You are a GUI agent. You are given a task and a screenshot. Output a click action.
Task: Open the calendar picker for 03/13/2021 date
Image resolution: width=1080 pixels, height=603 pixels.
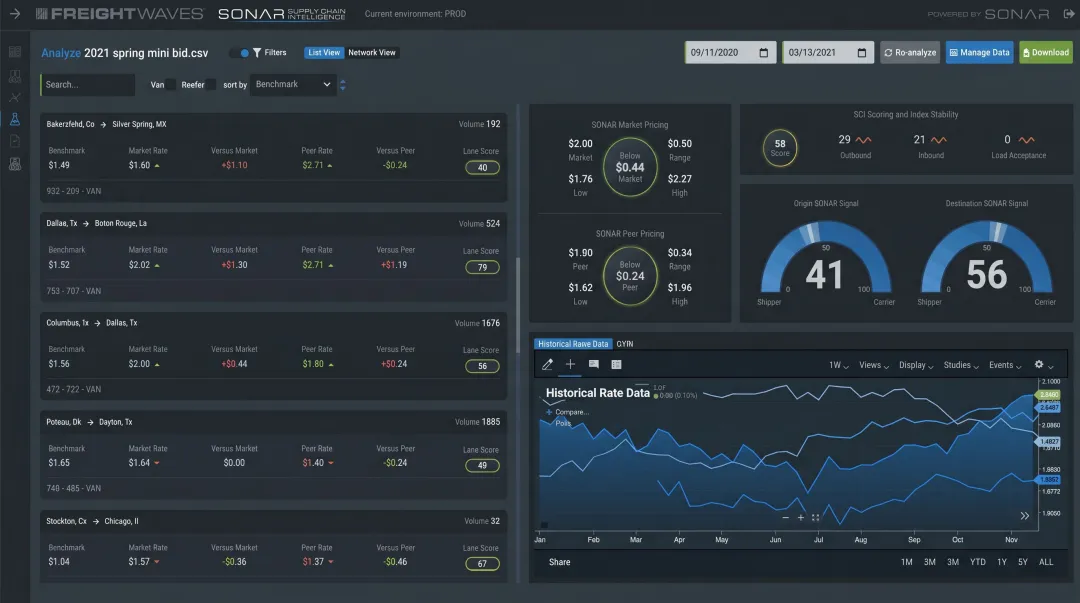click(862, 52)
